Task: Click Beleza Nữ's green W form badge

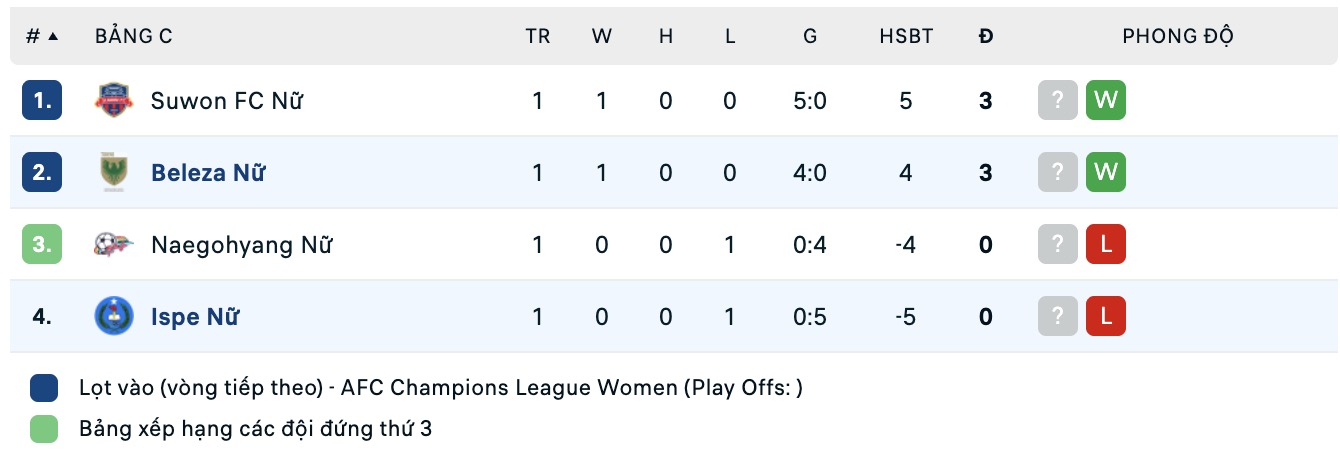Action: pos(1105,173)
